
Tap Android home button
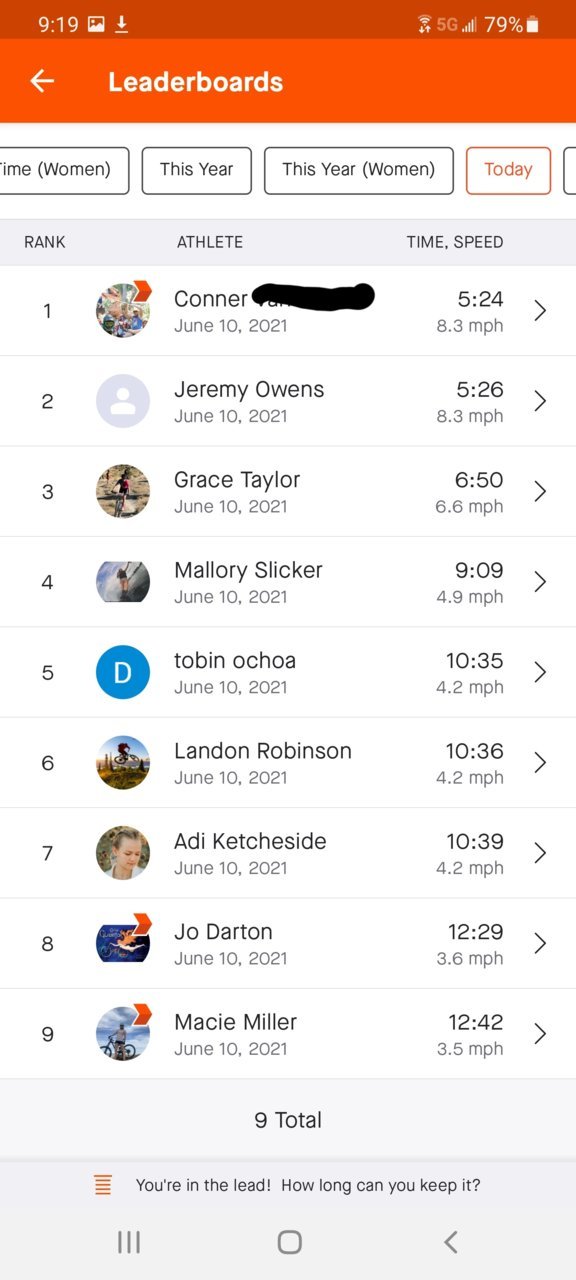pos(289,1242)
